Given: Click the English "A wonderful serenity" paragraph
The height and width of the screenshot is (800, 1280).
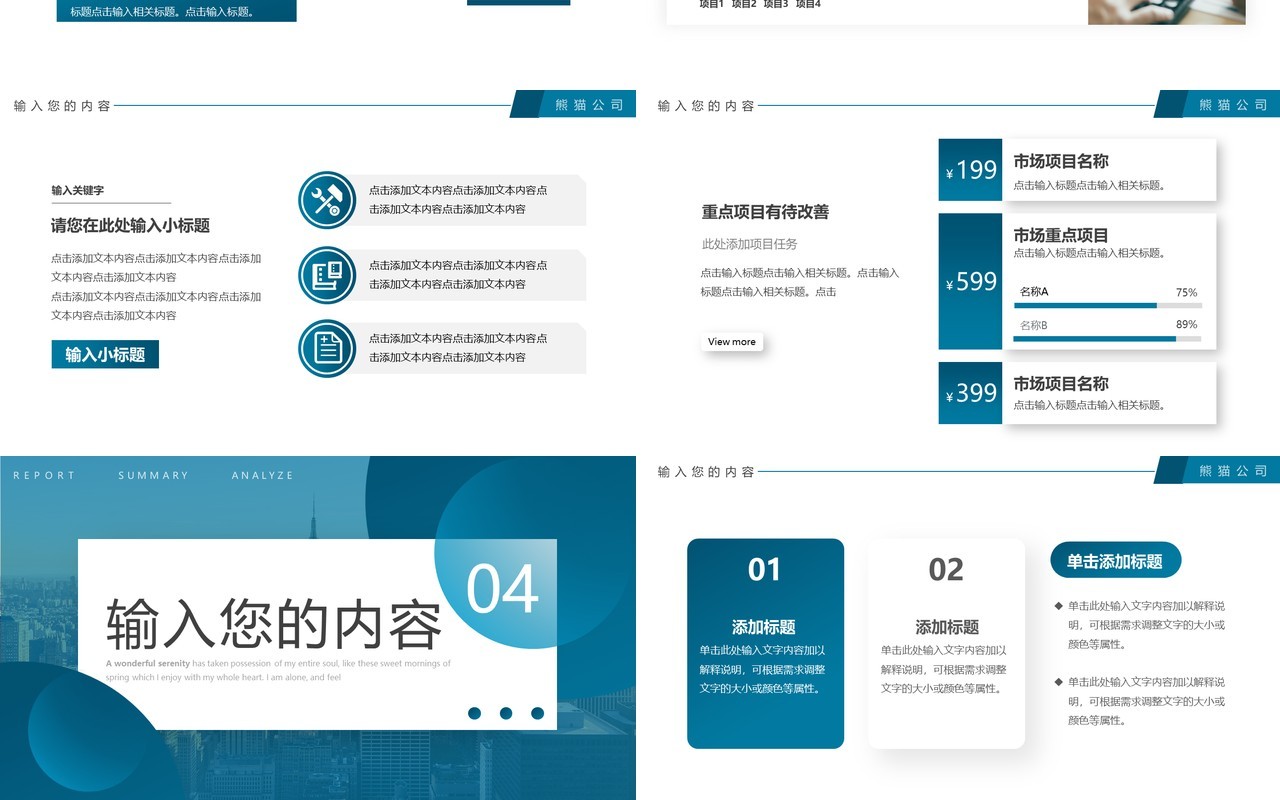Looking at the screenshot, I should pyautogui.click(x=279, y=670).
